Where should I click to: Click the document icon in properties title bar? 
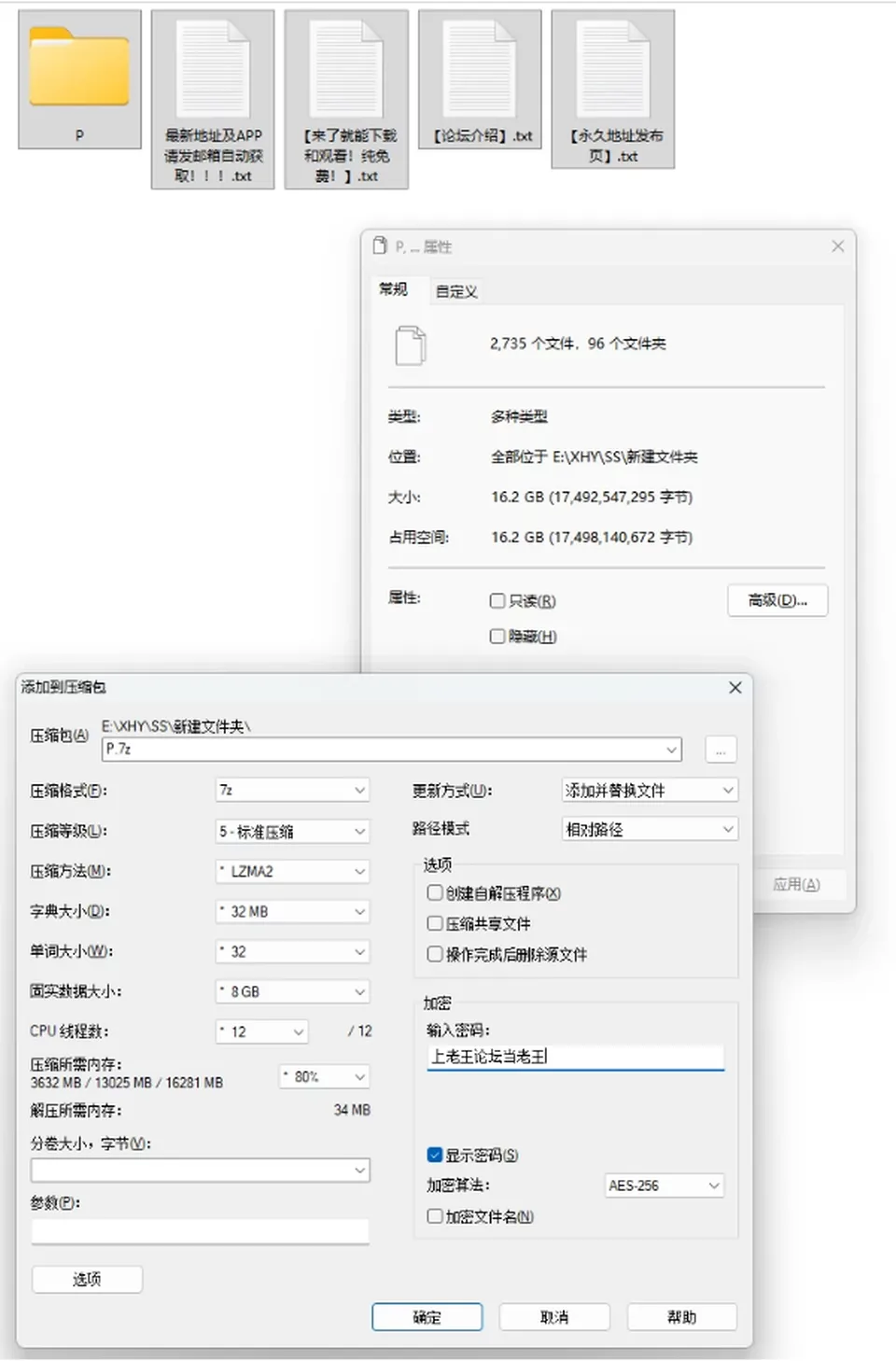pos(379,246)
